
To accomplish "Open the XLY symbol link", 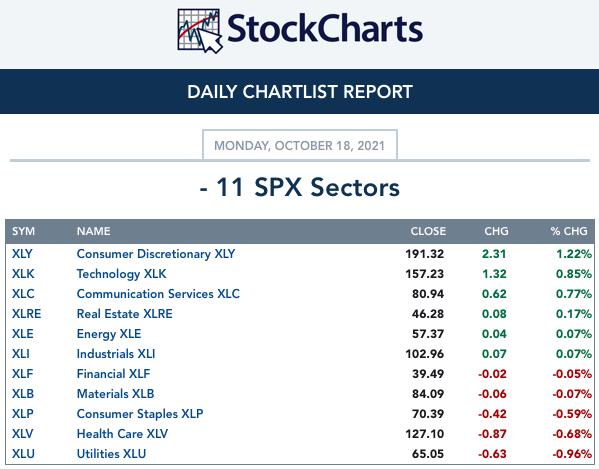I will tap(22, 254).
